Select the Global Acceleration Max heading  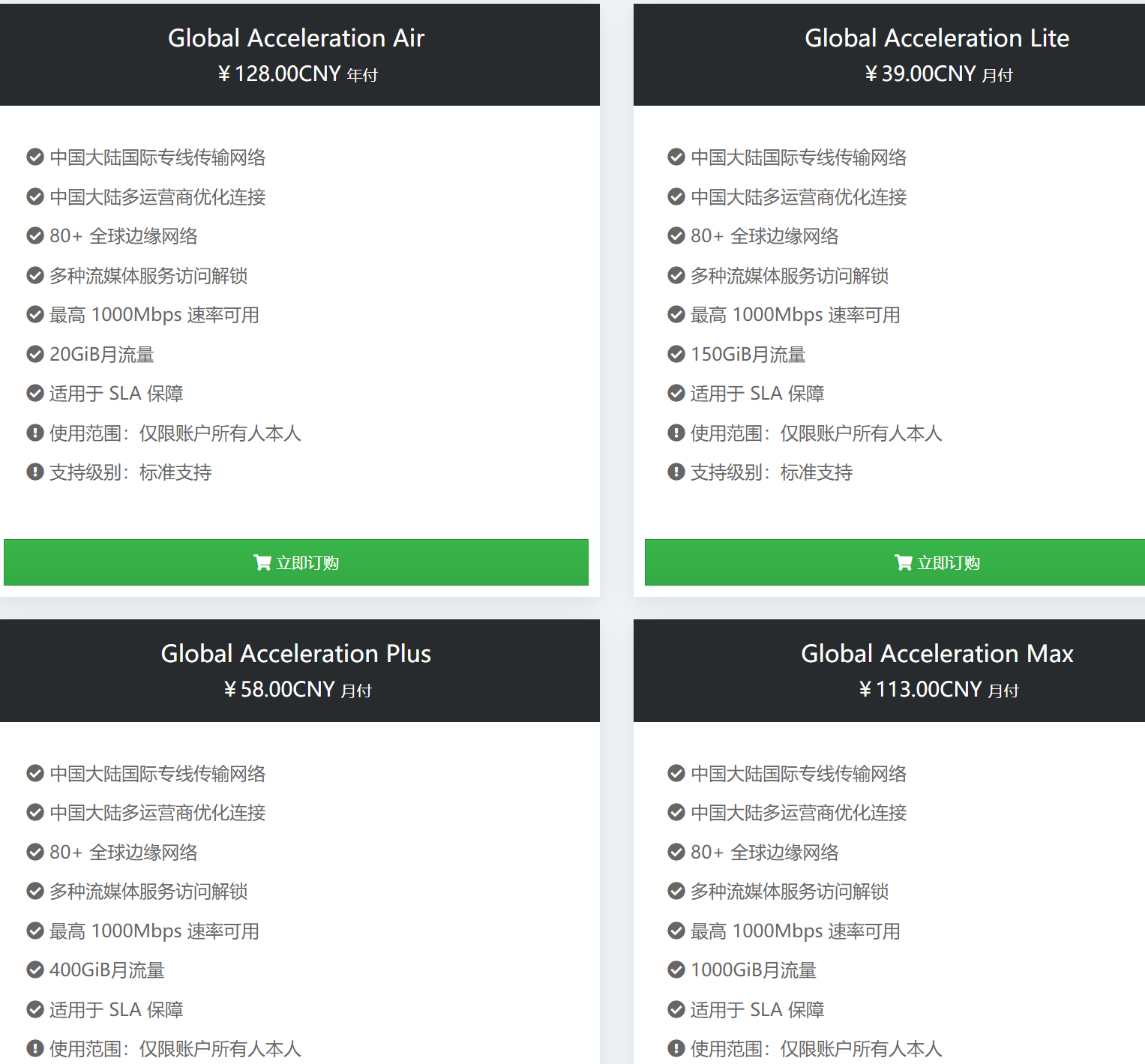click(937, 654)
